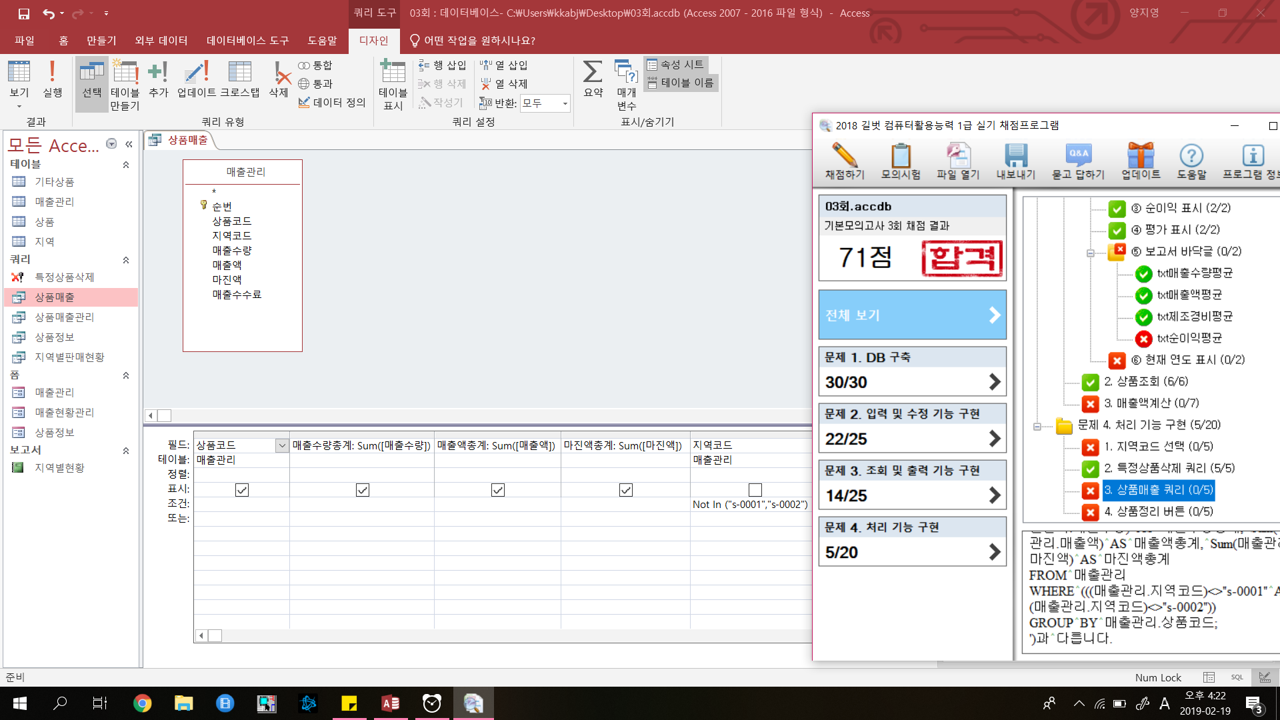
Task: Select the 테이블 만들기 query type icon
Action: click(x=125, y=82)
